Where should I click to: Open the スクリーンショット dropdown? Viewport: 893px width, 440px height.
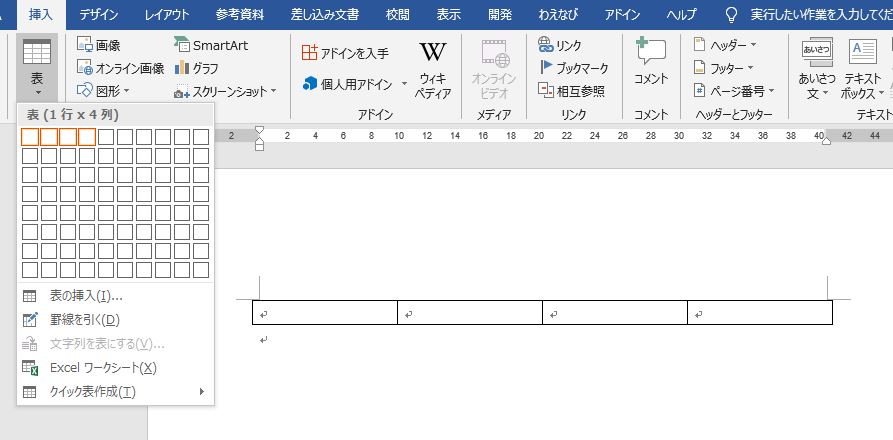pyautogui.click(x=226, y=91)
